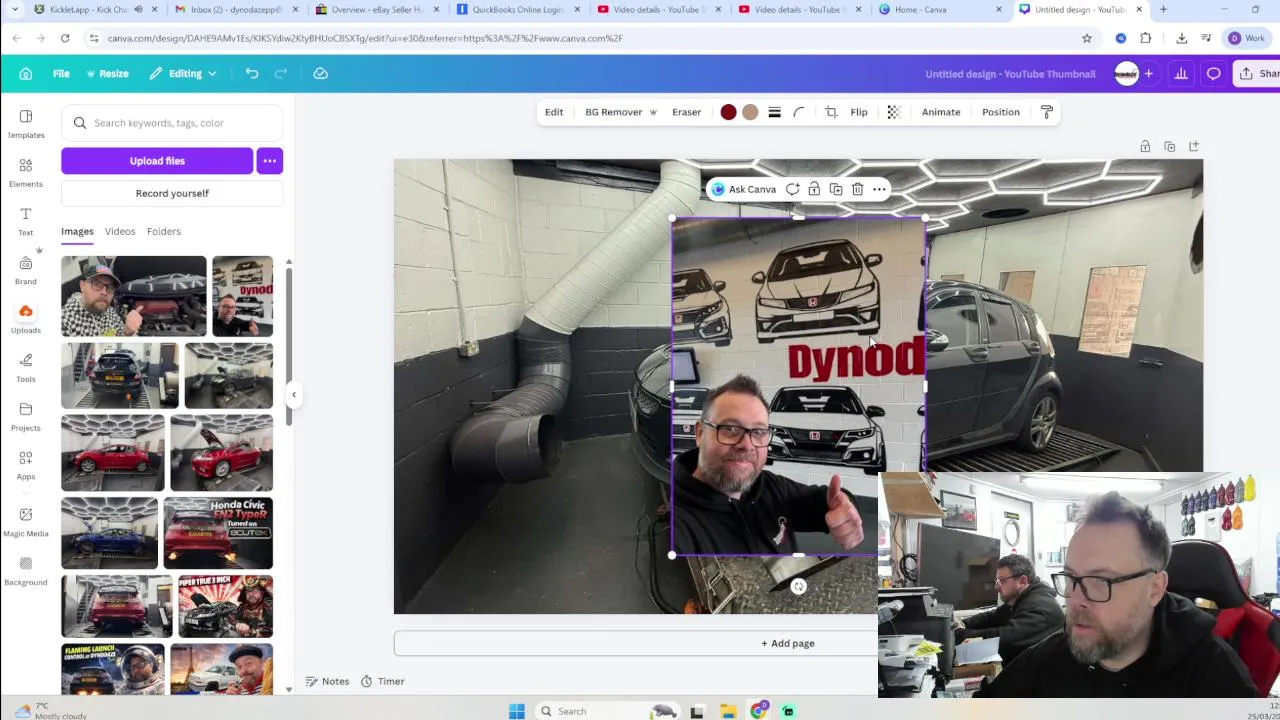The width and height of the screenshot is (1280, 720).
Task: Open the transparency checkerboard control
Action: click(894, 112)
